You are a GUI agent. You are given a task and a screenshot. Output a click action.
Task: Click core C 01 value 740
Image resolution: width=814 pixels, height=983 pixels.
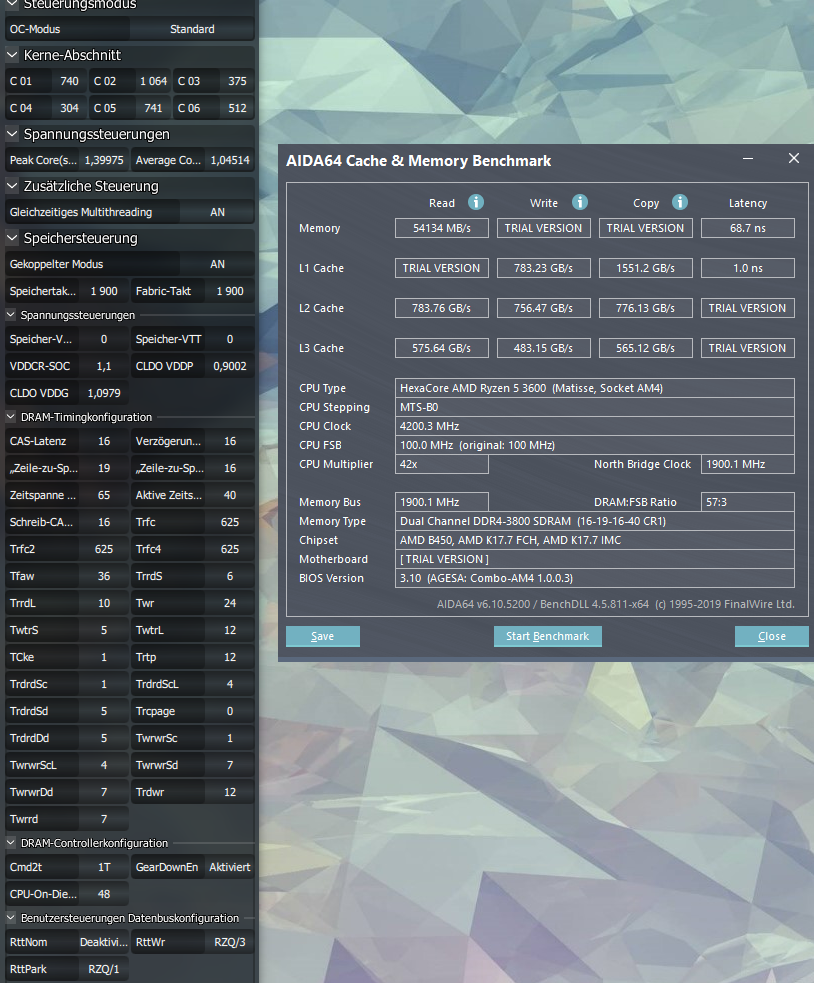click(69, 81)
